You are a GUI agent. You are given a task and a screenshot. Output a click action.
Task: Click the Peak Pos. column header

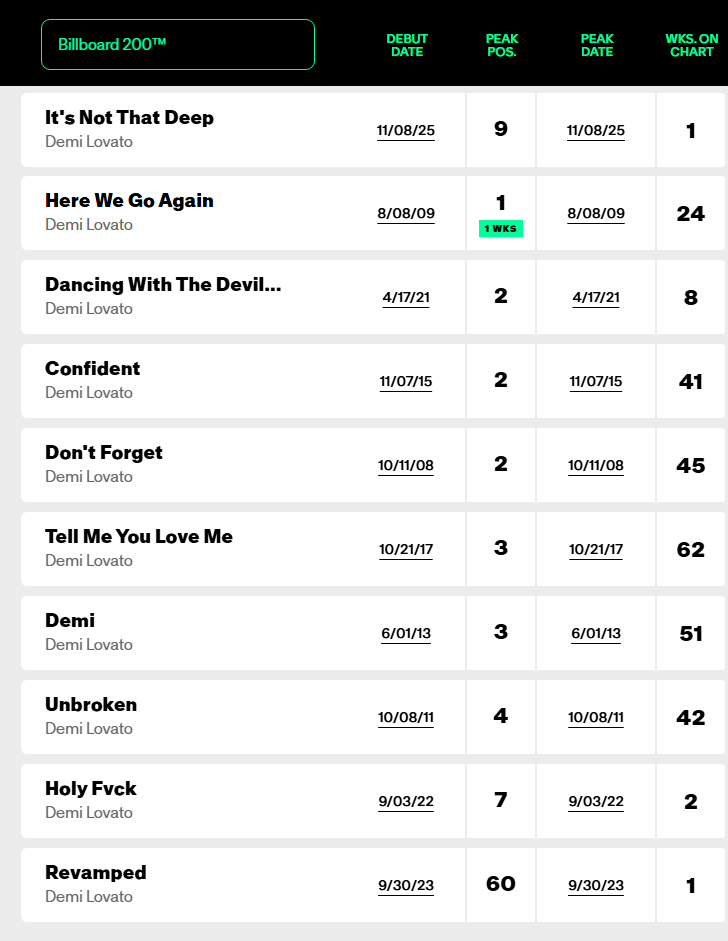[501, 45]
